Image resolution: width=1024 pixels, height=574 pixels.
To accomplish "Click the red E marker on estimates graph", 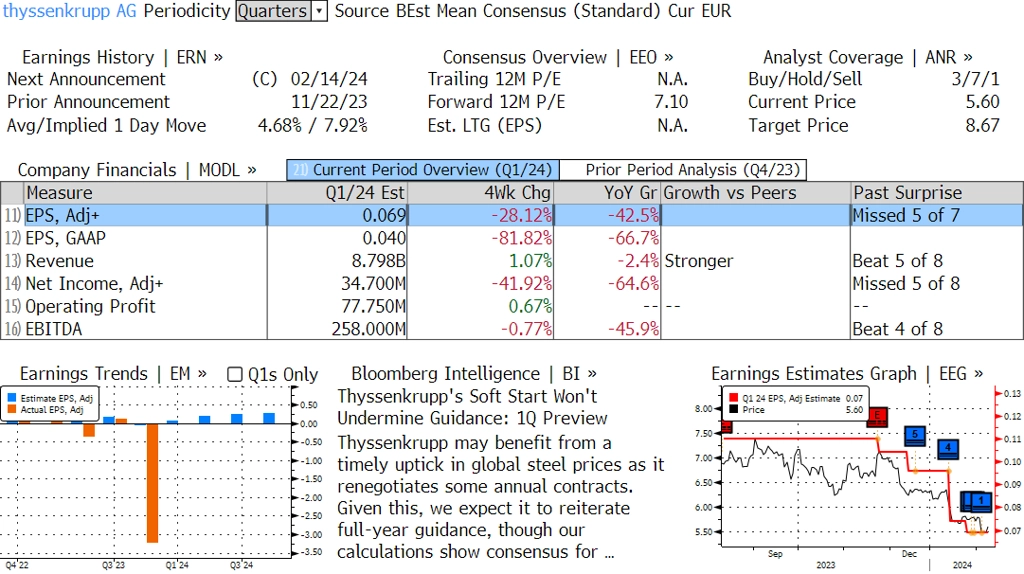I will tap(878, 416).
